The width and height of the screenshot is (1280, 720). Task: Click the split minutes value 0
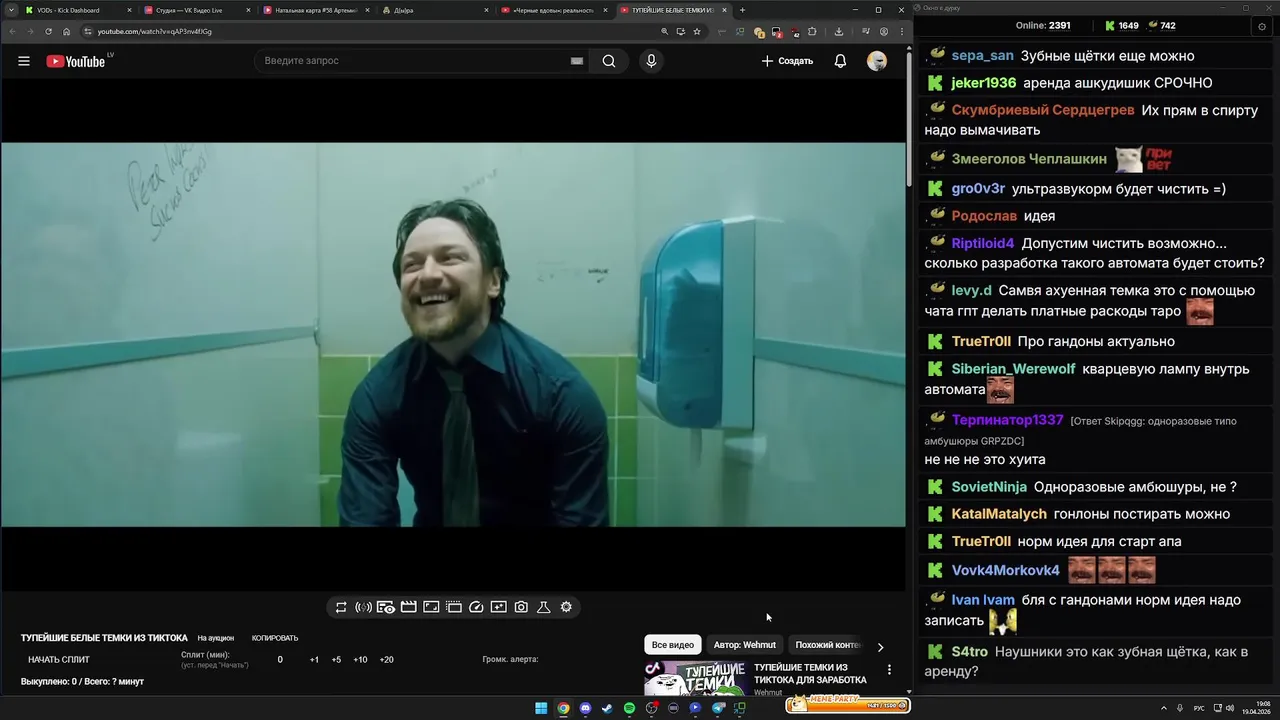[x=280, y=660]
